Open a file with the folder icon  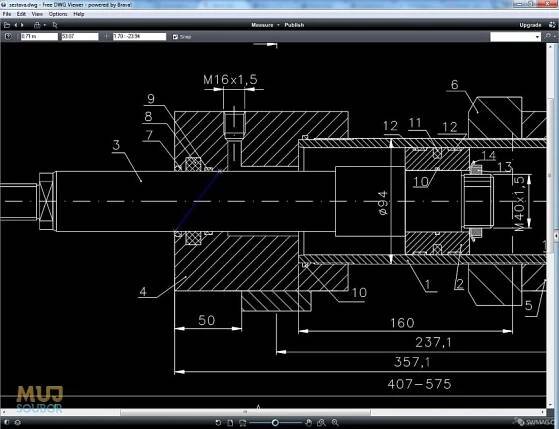(x=6, y=25)
